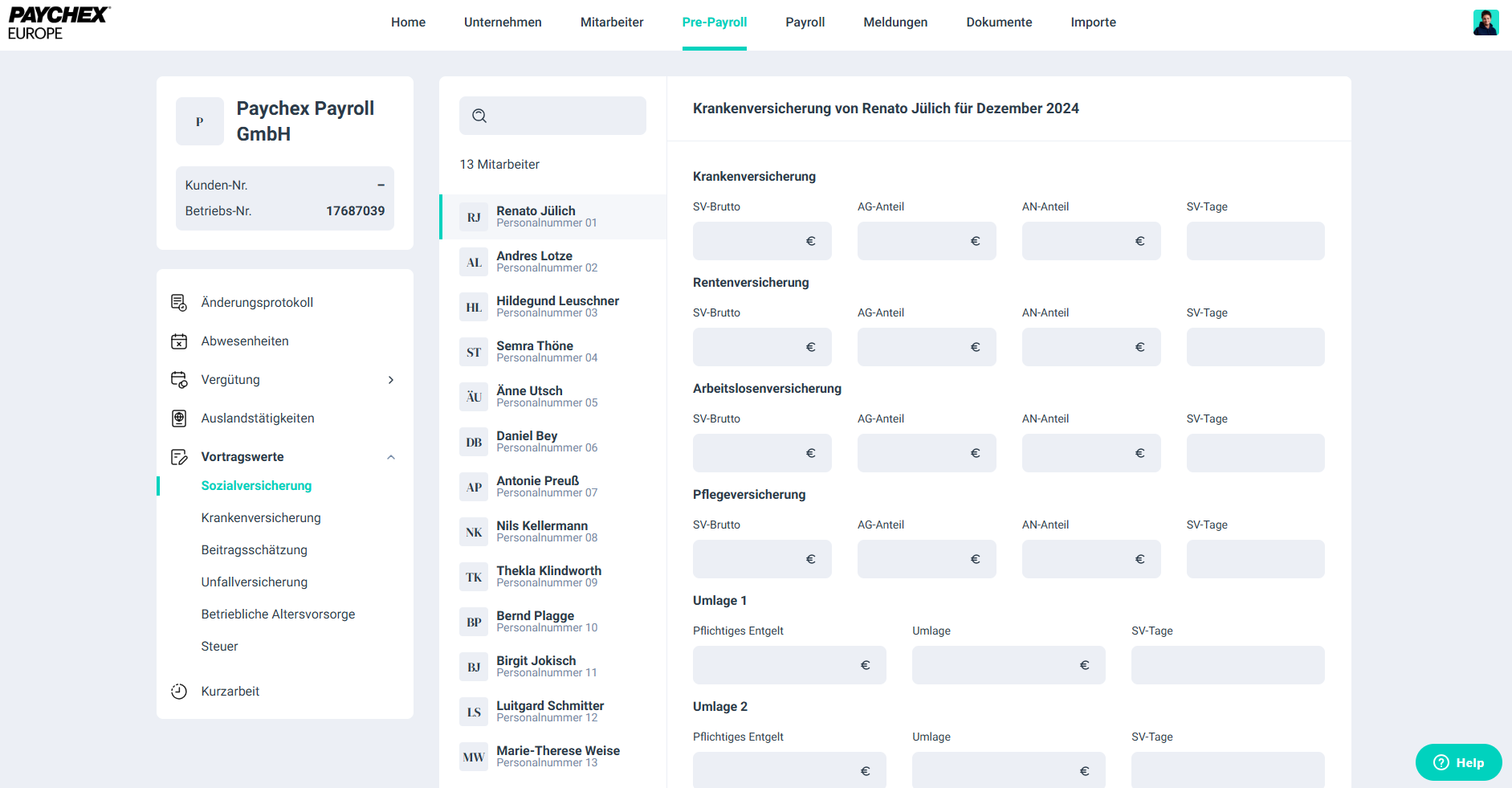The height and width of the screenshot is (788, 1512).
Task: Choose employee Nils Kellermann from list
Action: [x=542, y=531]
